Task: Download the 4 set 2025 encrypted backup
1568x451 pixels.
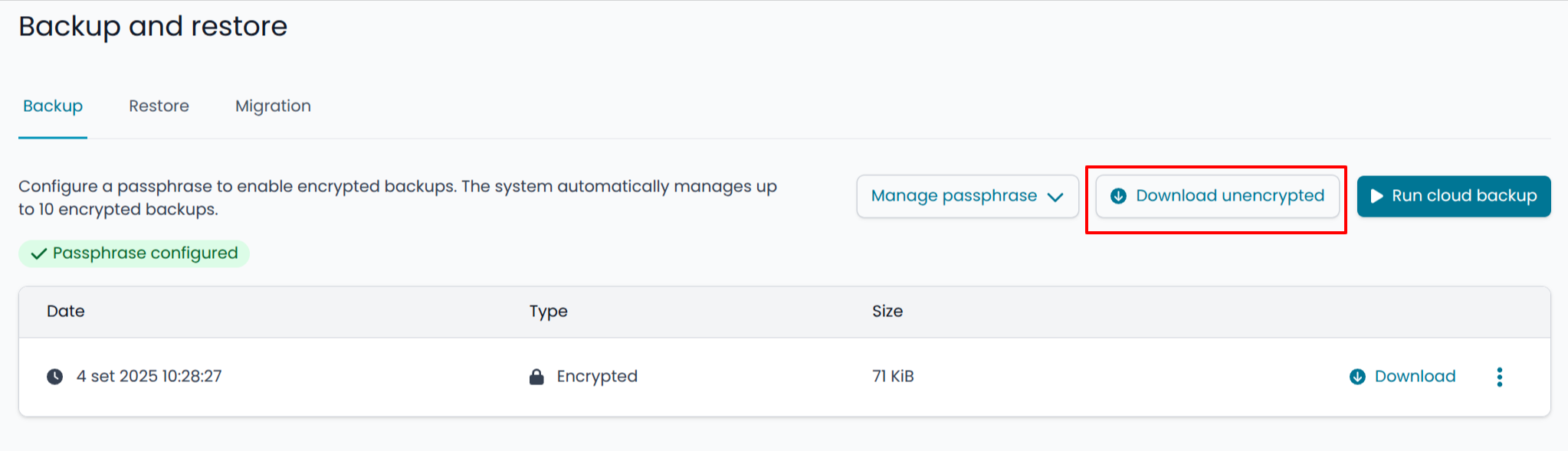Action: coord(1415,377)
